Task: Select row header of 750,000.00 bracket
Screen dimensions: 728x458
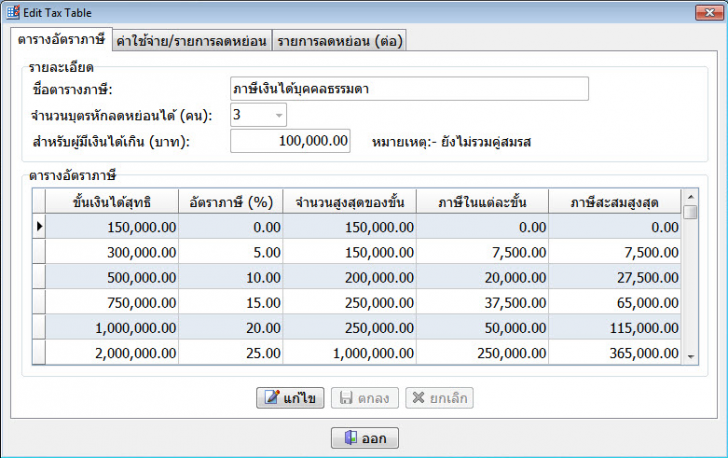Action: tap(39, 302)
